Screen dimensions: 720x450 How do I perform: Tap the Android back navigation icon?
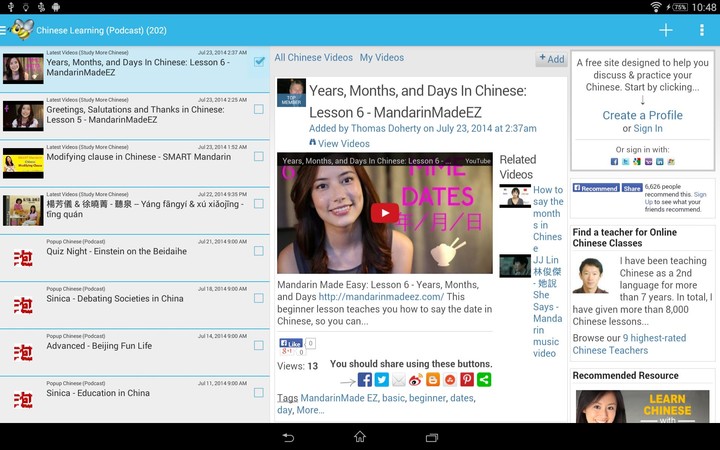tap(288, 437)
